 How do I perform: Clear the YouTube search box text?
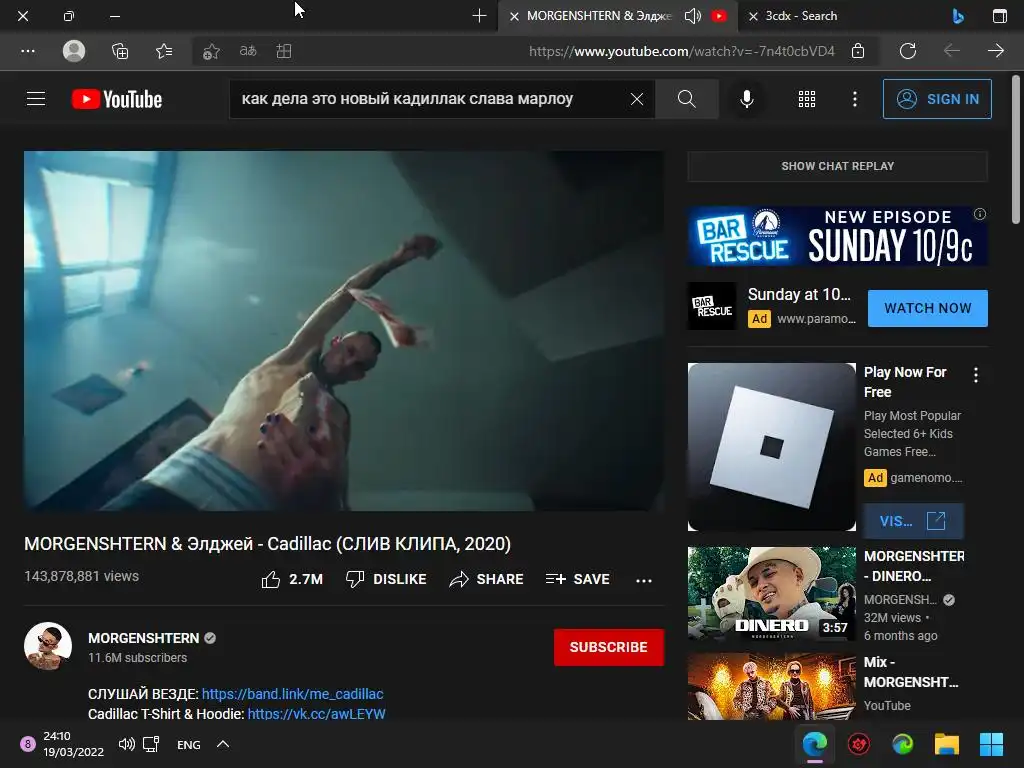(637, 99)
